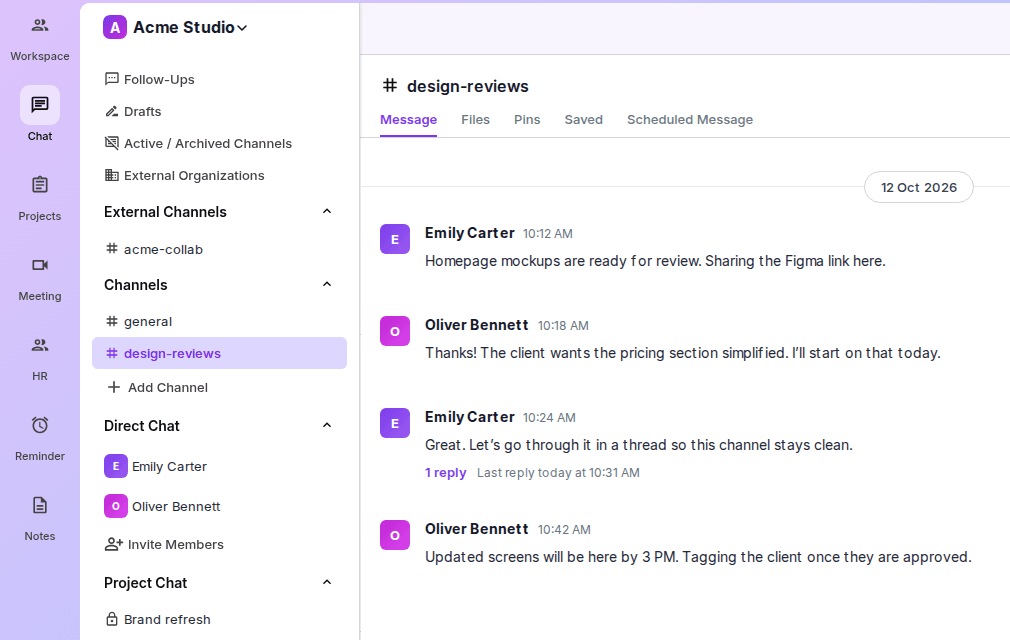Switch to the Saved tab
The width and height of the screenshot is (1010, 640).
(584, 120)
